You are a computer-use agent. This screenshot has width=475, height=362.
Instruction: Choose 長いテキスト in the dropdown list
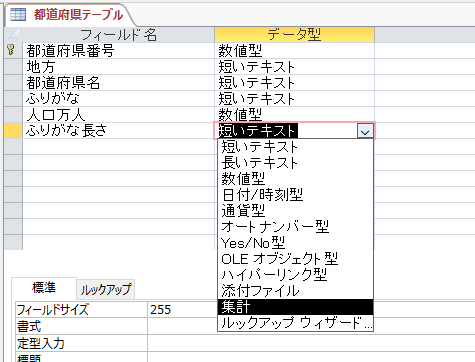coord(295,163)
